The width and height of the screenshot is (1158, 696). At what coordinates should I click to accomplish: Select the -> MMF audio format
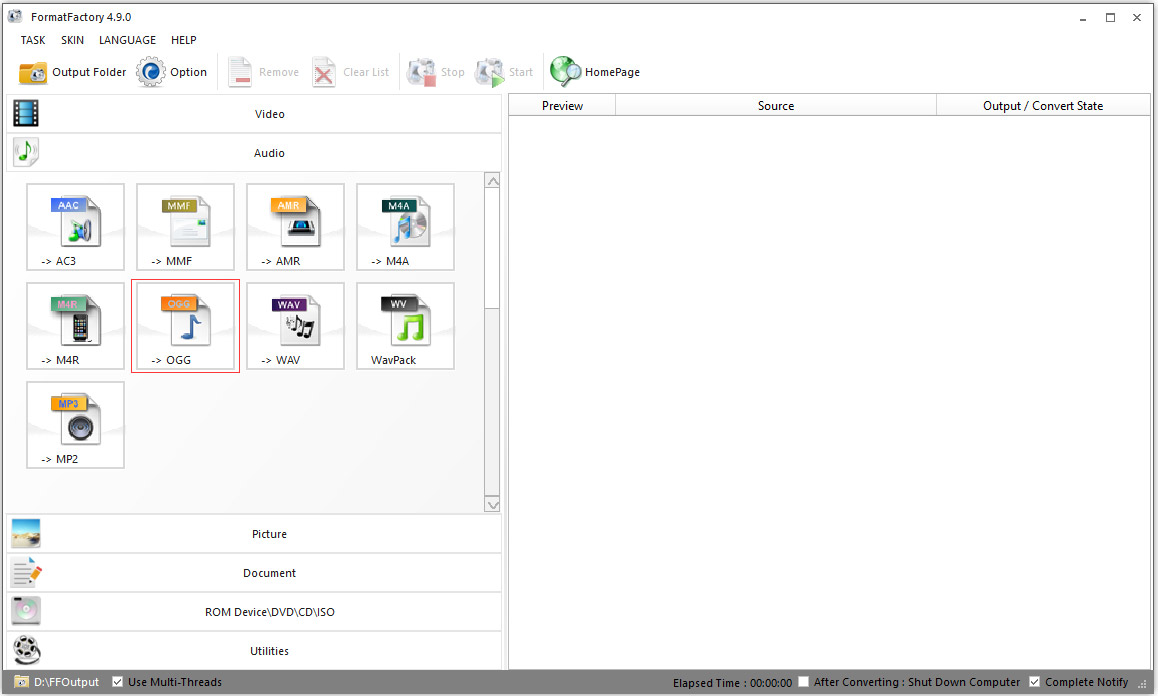point(185,227)
